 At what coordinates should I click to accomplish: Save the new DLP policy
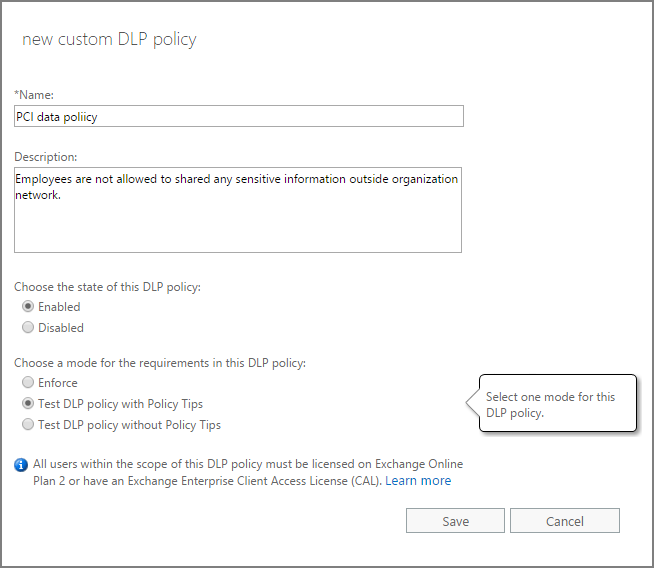(455, 520)
